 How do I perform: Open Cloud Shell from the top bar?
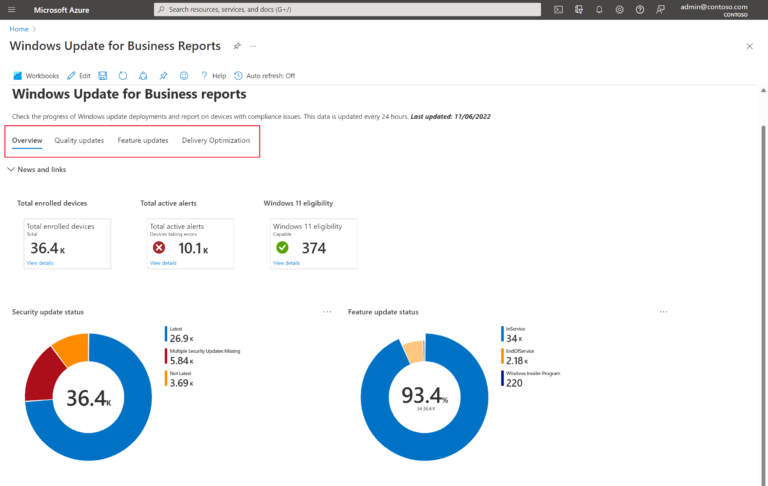point(558,9)
